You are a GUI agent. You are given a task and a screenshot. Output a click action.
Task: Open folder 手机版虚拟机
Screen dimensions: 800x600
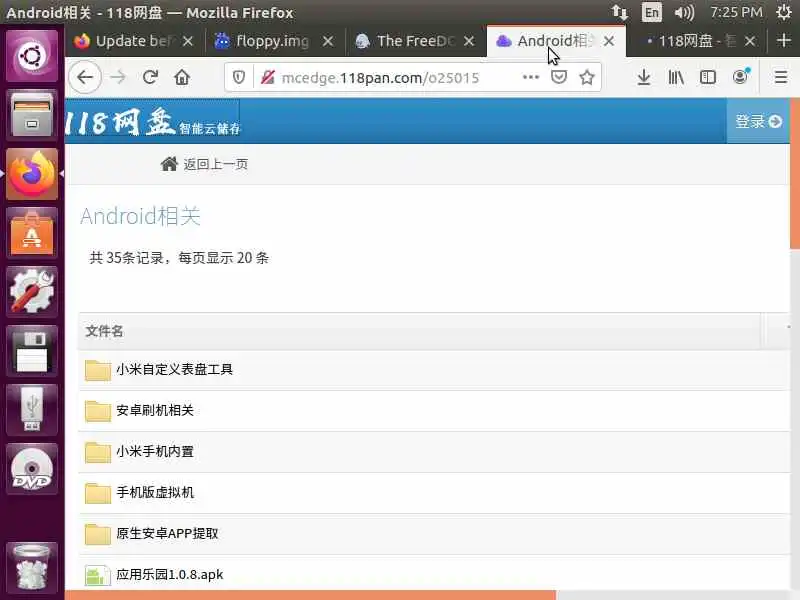[155, 492]
